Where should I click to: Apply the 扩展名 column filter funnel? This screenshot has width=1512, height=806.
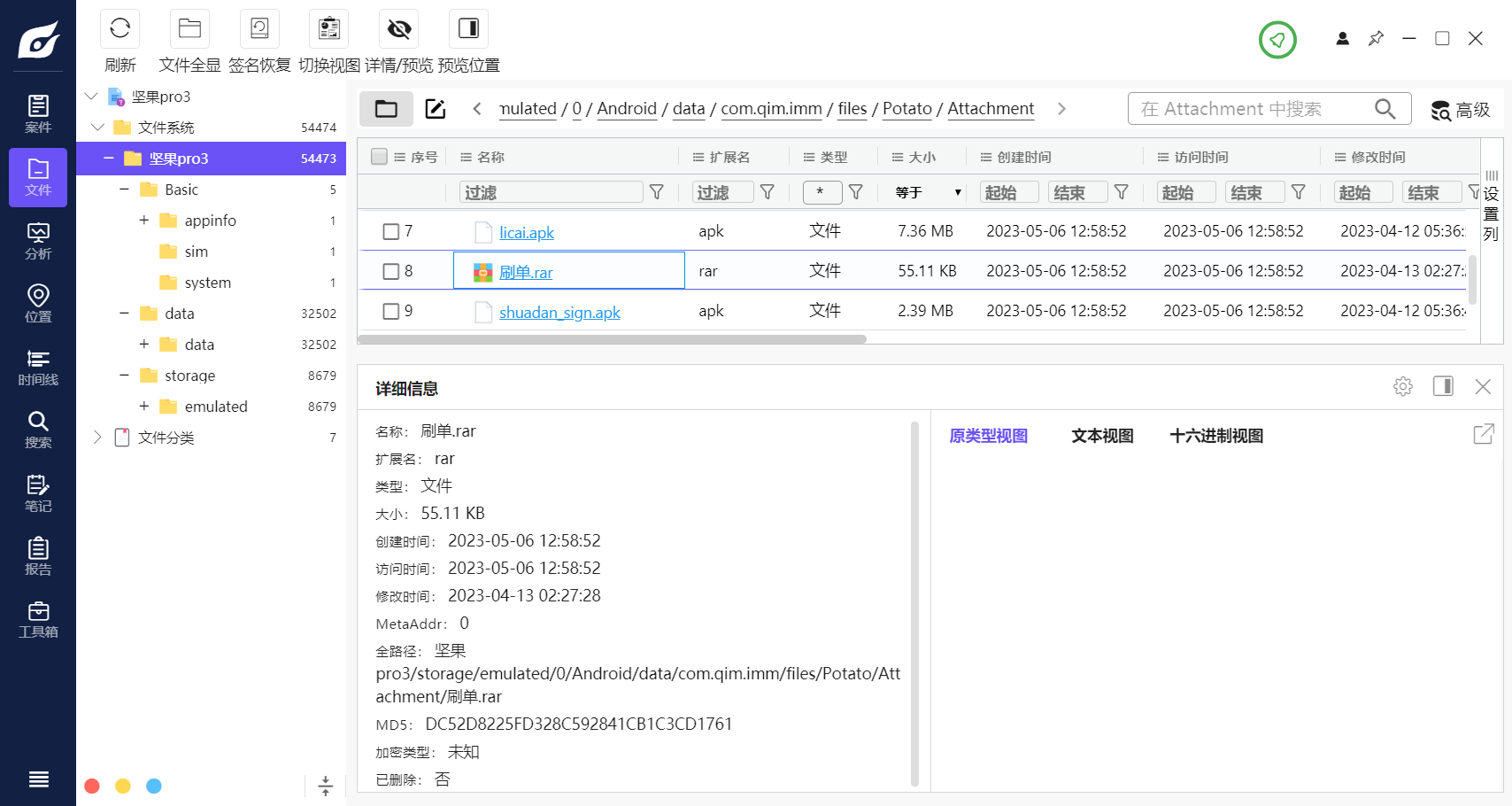768,192
